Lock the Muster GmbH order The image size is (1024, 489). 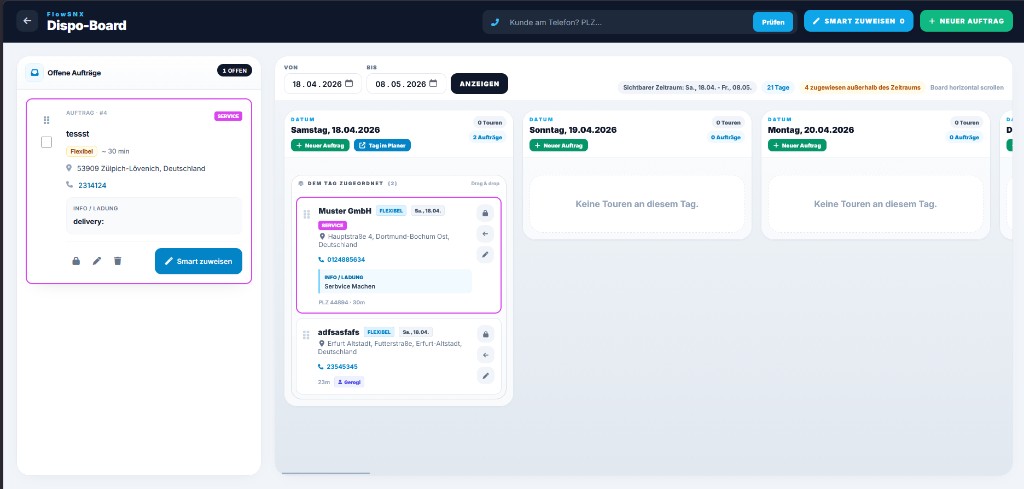pyautogui.click(x=485, y=213)
